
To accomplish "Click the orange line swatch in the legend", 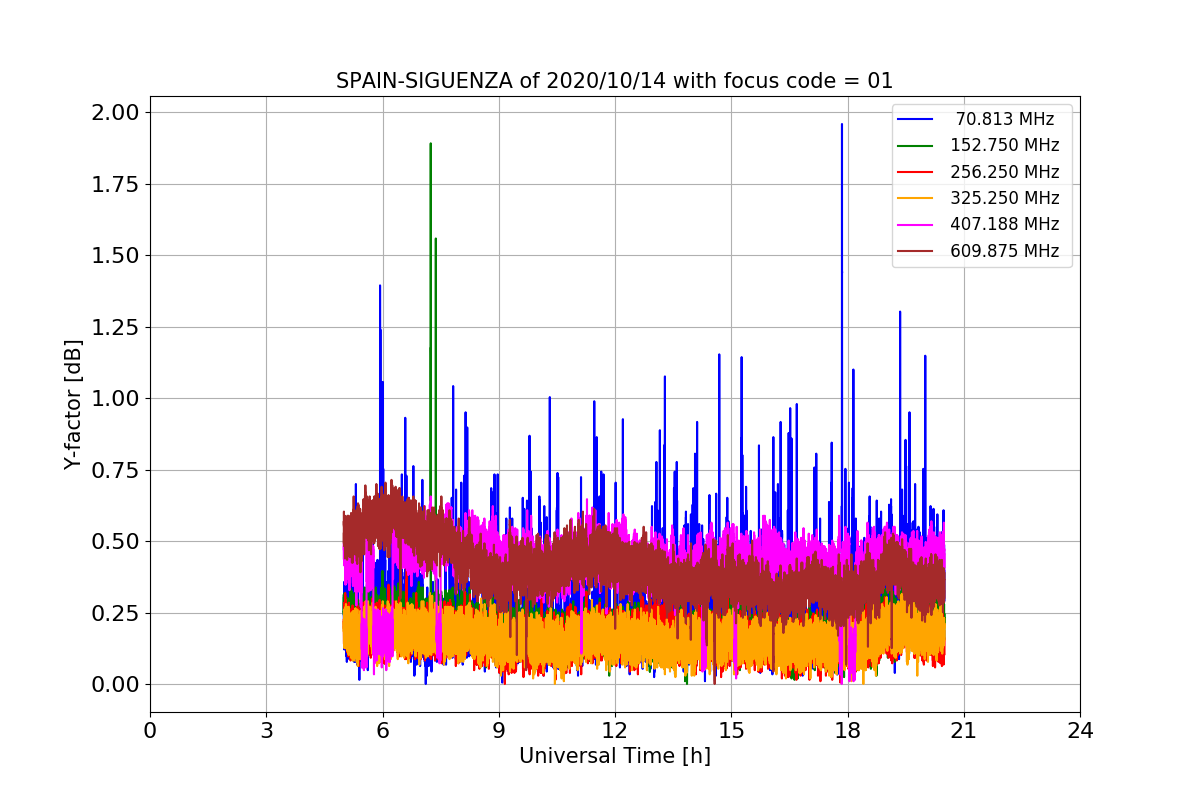I will coord(916,198).
